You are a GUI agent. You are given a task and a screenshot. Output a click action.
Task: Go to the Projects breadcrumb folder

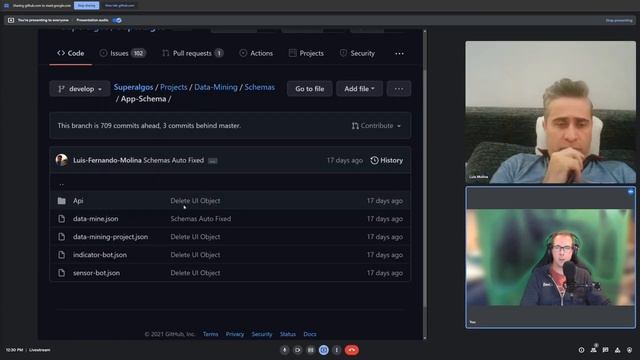[173, 87]
